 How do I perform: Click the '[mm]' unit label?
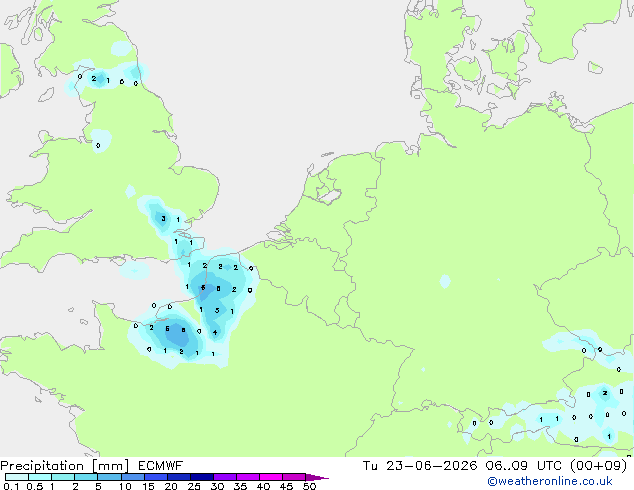click(x=110, y=466)
